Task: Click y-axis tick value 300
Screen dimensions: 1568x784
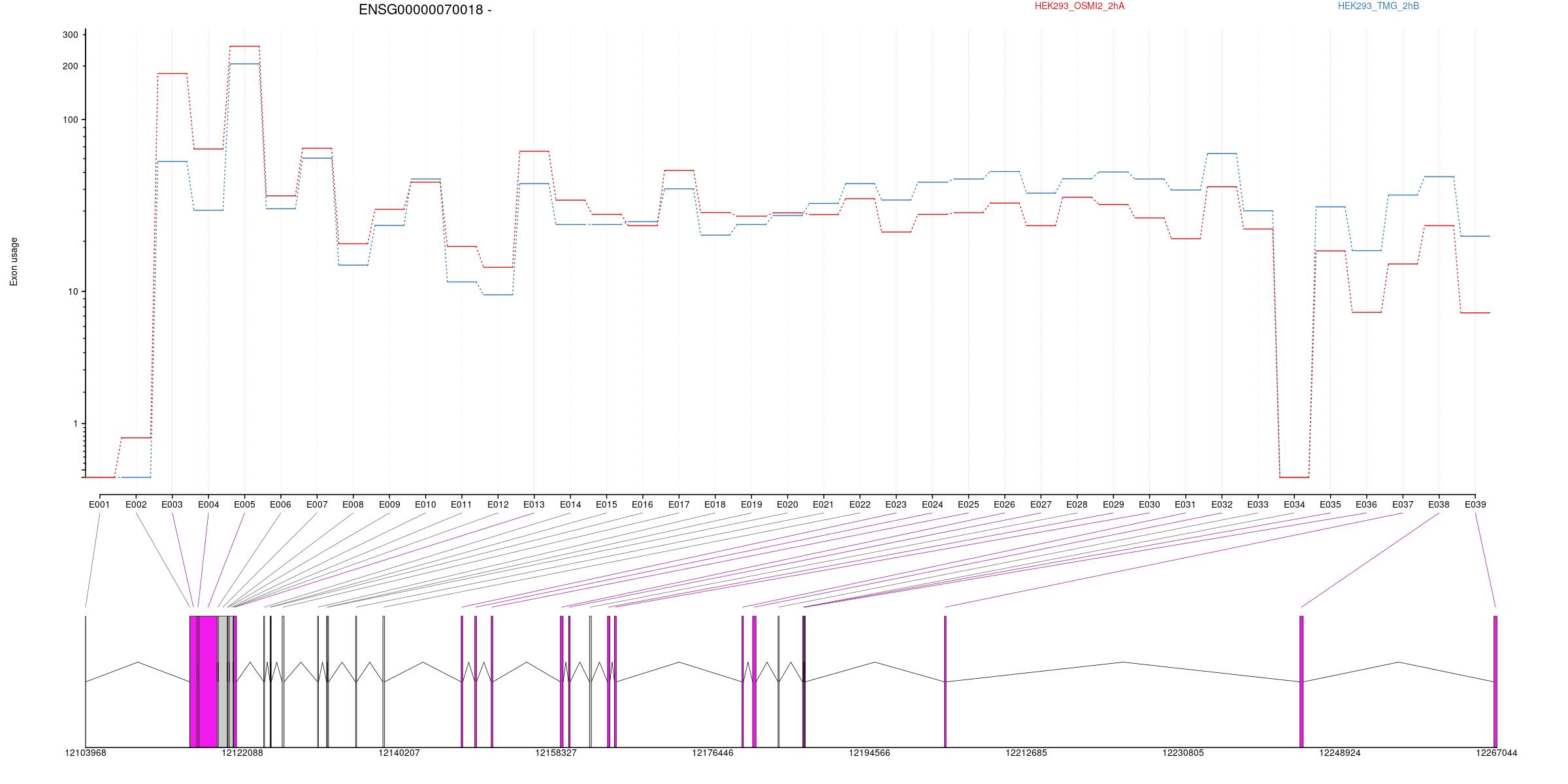Action: coord(70,35)
